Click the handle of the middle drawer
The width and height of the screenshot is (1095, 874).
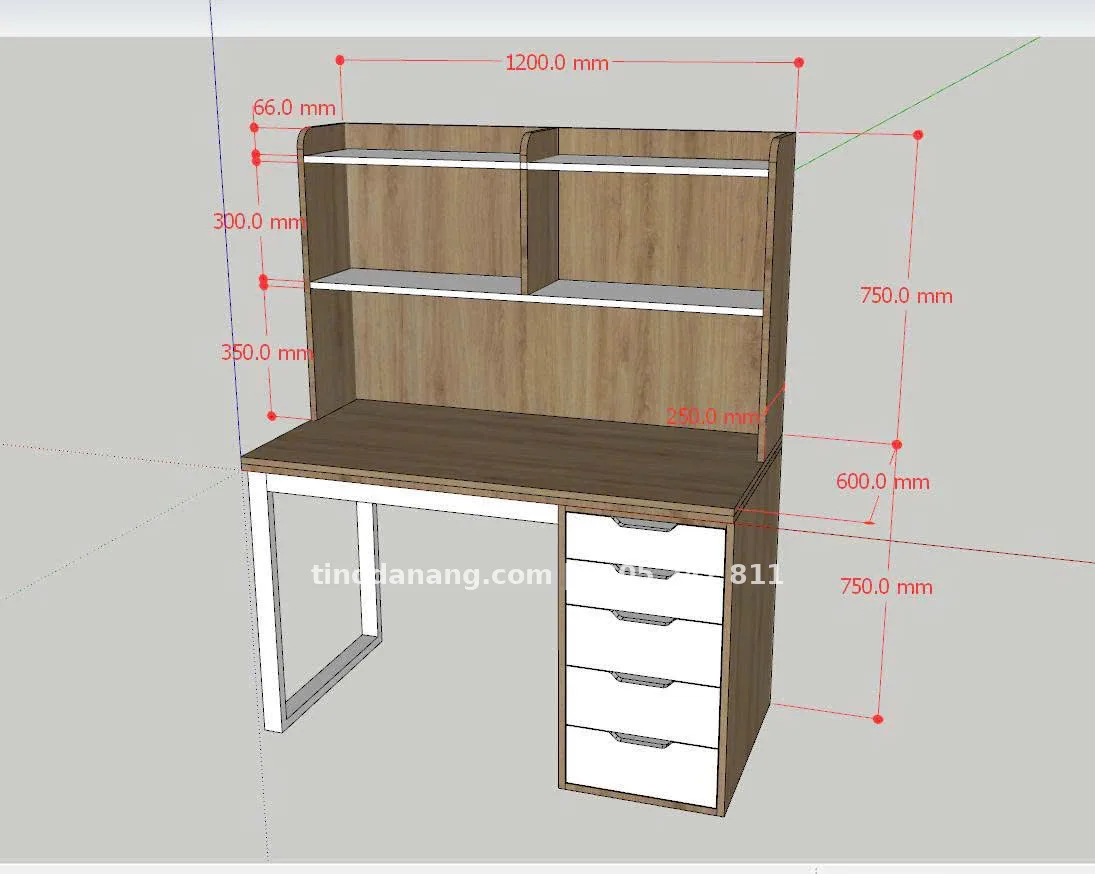point(642,617)
